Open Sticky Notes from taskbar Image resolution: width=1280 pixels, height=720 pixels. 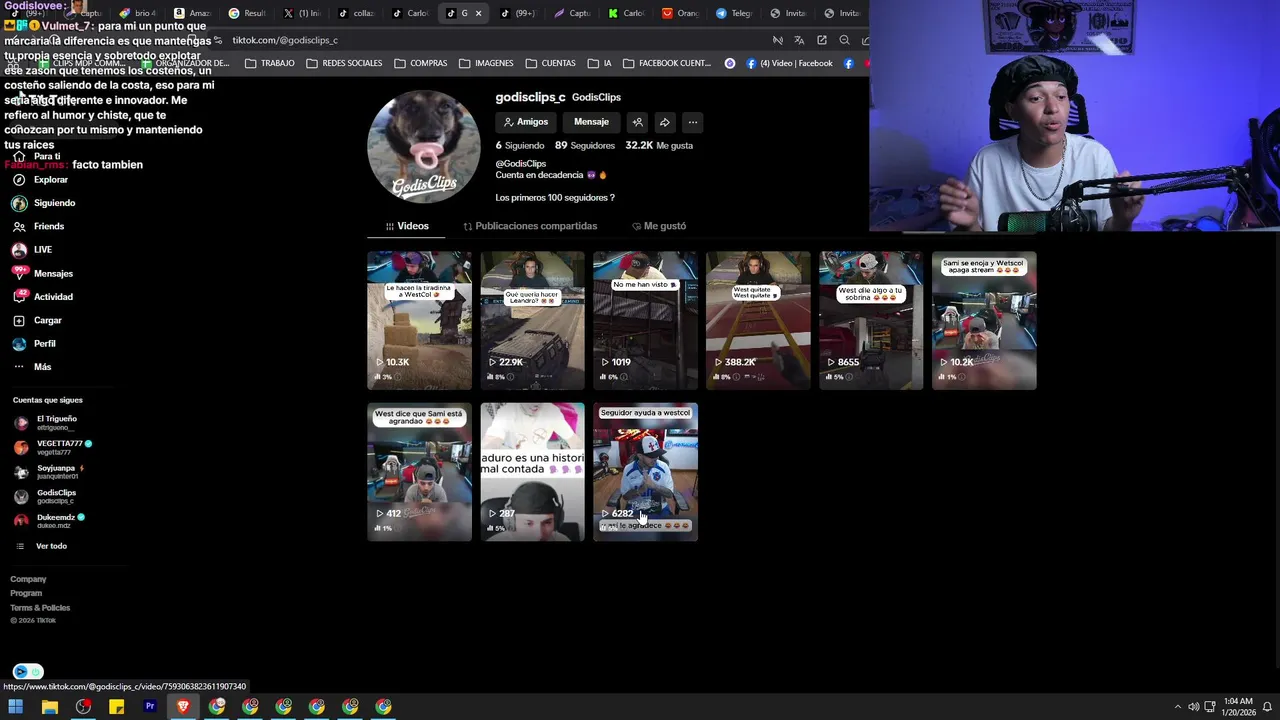point(116,706)
